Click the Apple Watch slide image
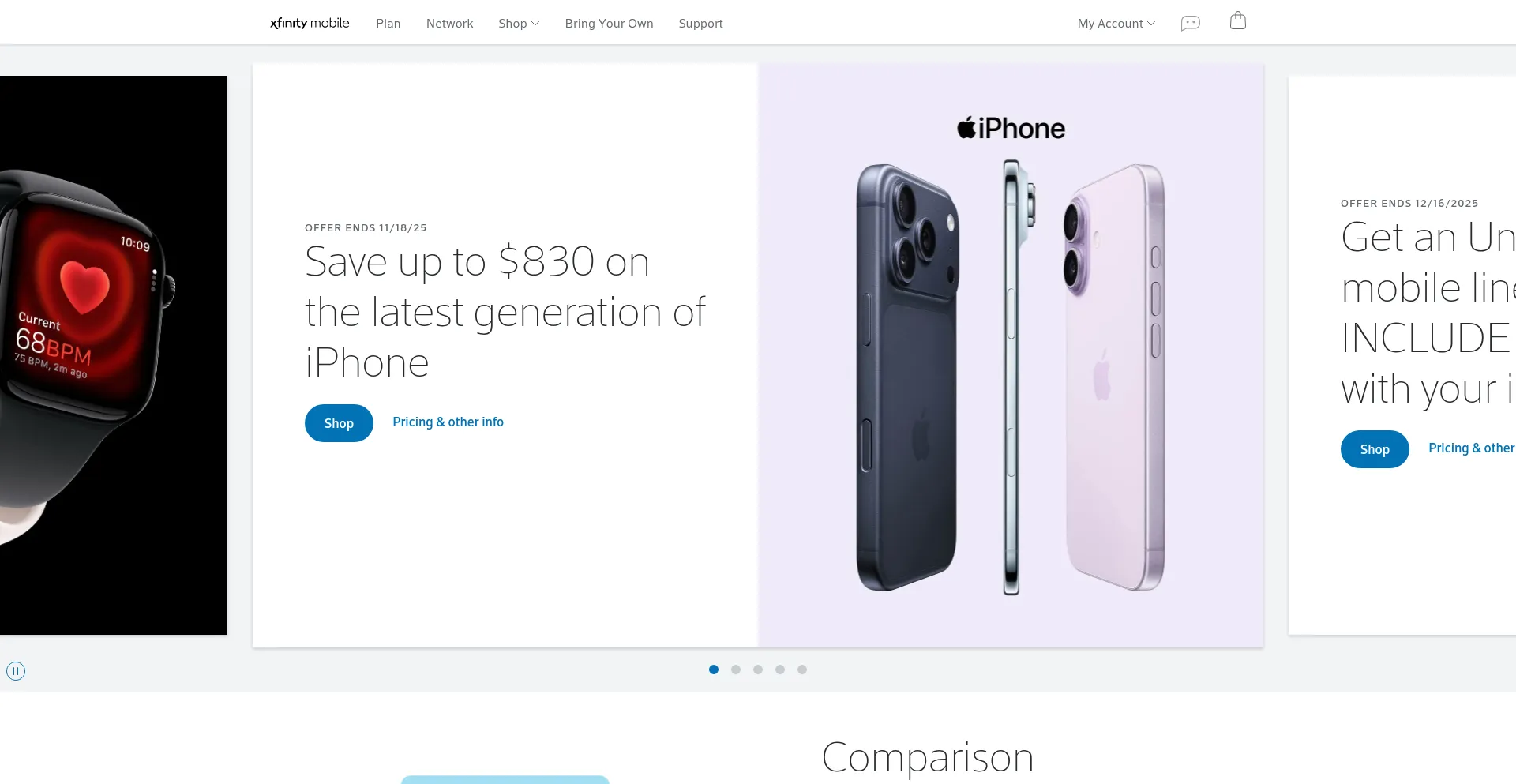1516x784 pixels. click(114, 355)
